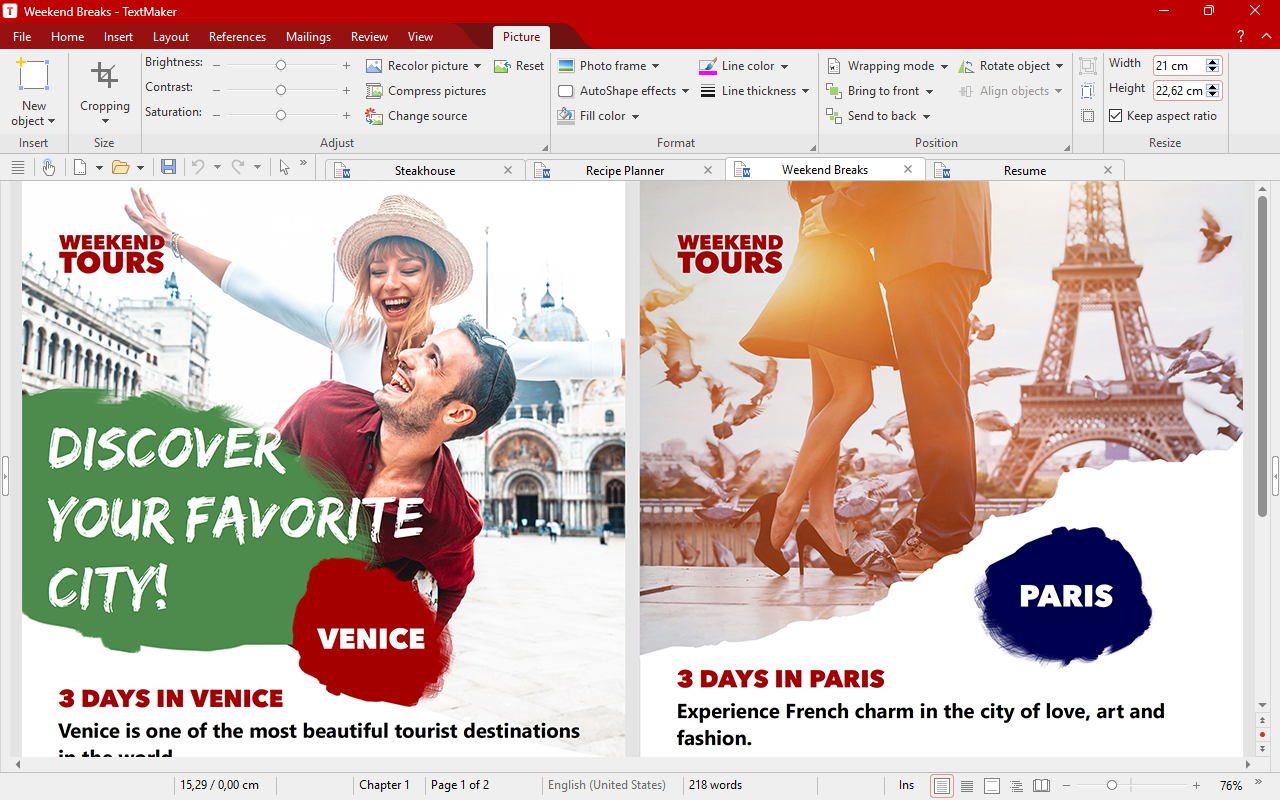Open the File menu
This screenshot has width=1280, height=800.
(22, 37)
